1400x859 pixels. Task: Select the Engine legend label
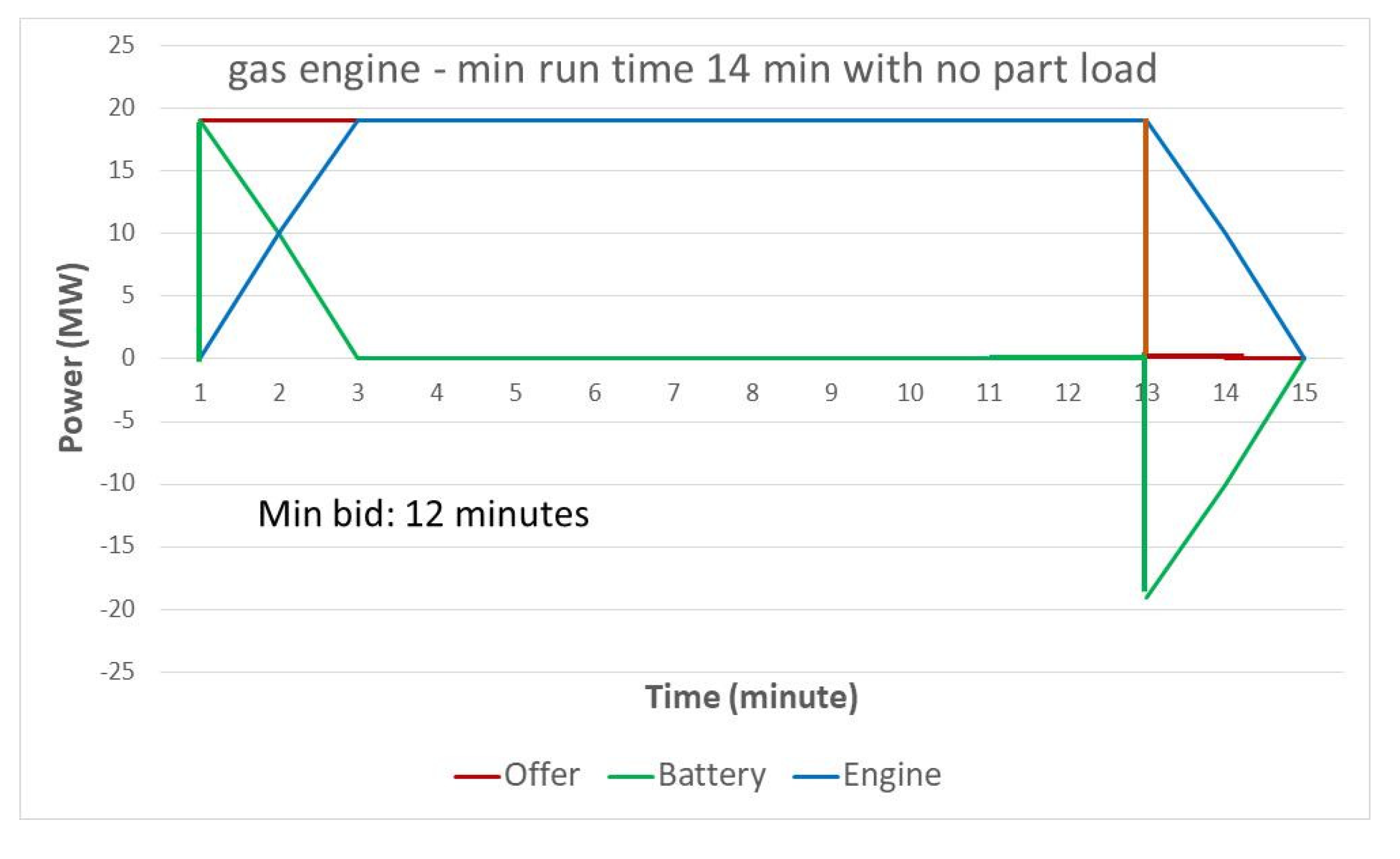[892, 775]
